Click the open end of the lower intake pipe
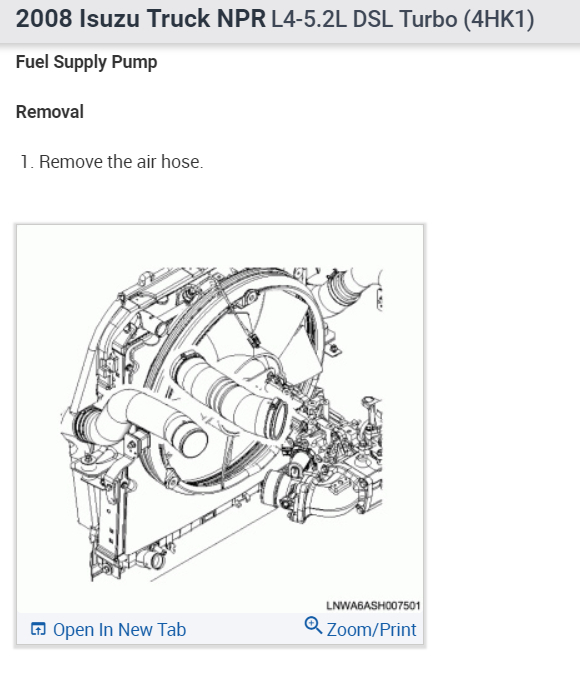The image size is (580, 678). click(191, 439)
